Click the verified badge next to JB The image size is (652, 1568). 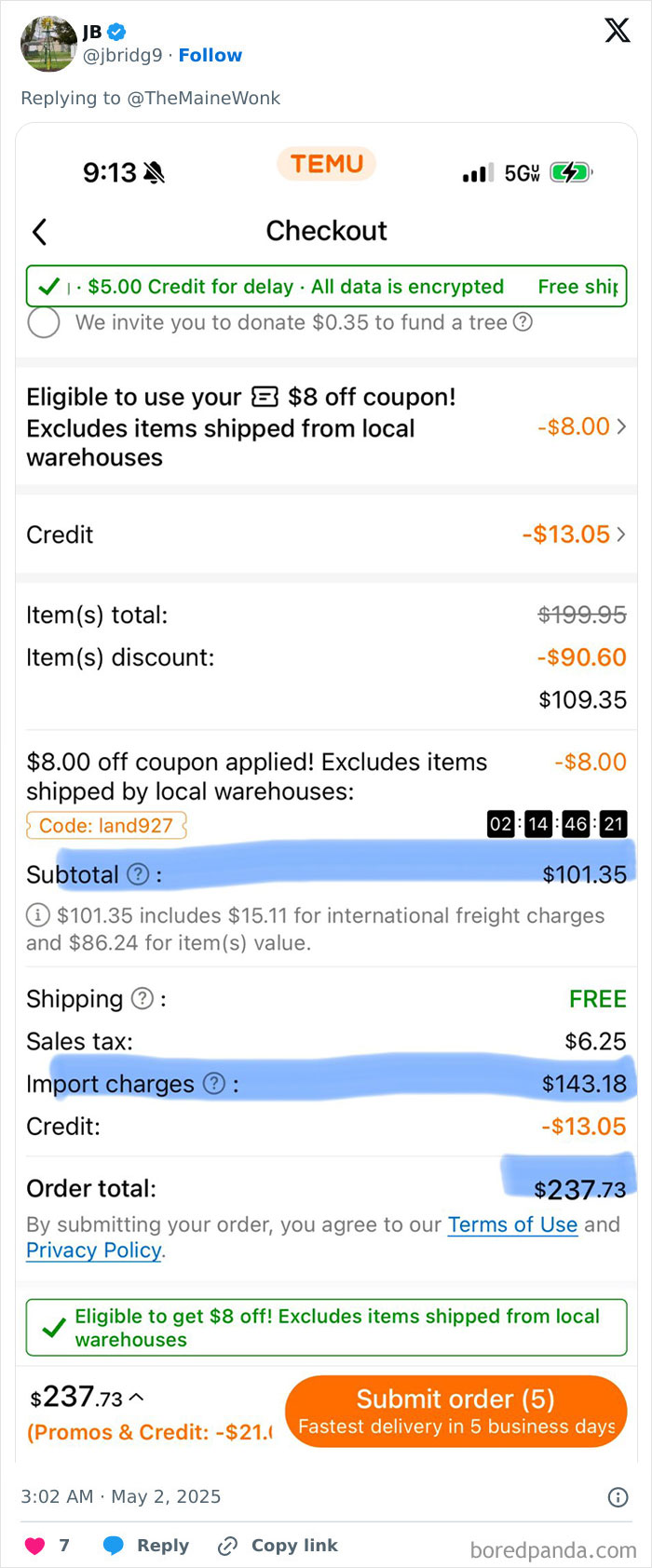click(x=115, y=31)
